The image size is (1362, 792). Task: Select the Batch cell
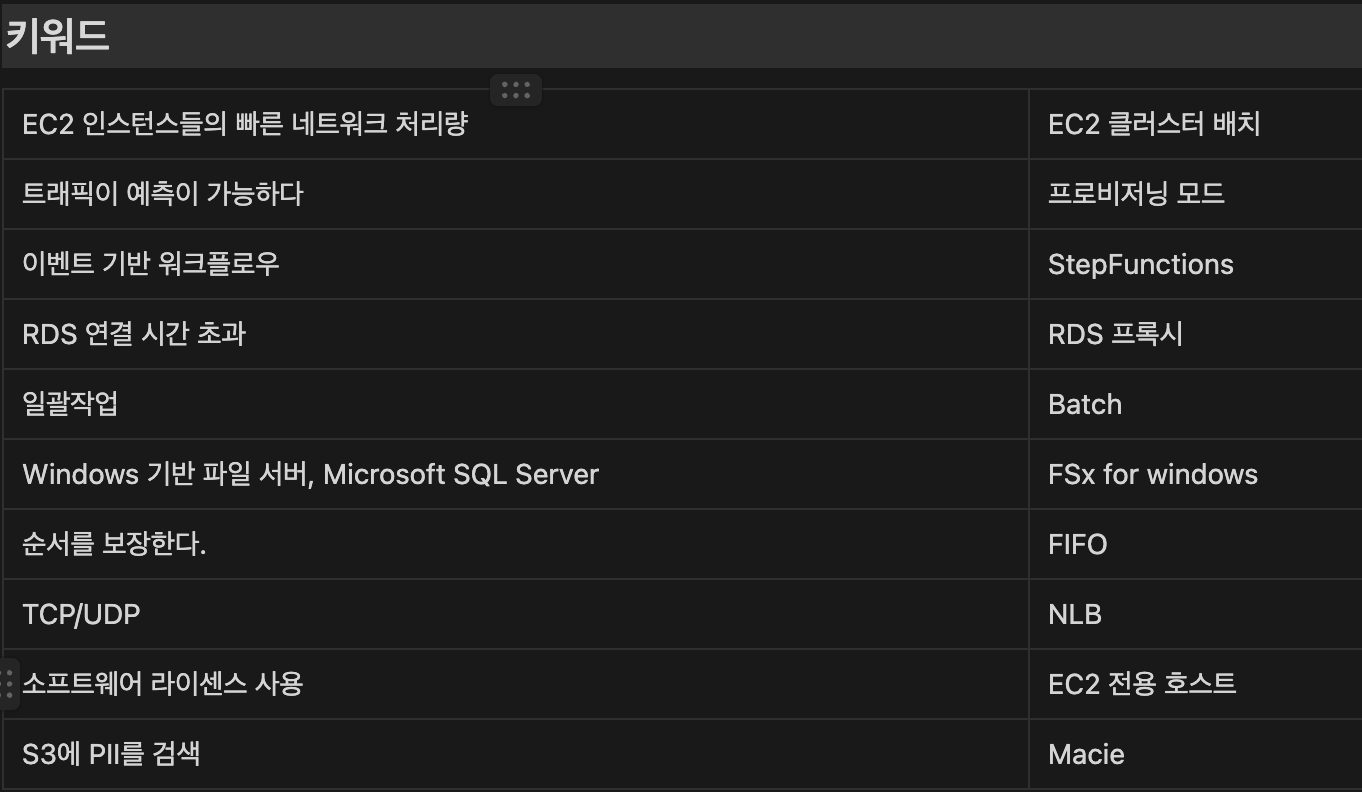(1196, 404)
